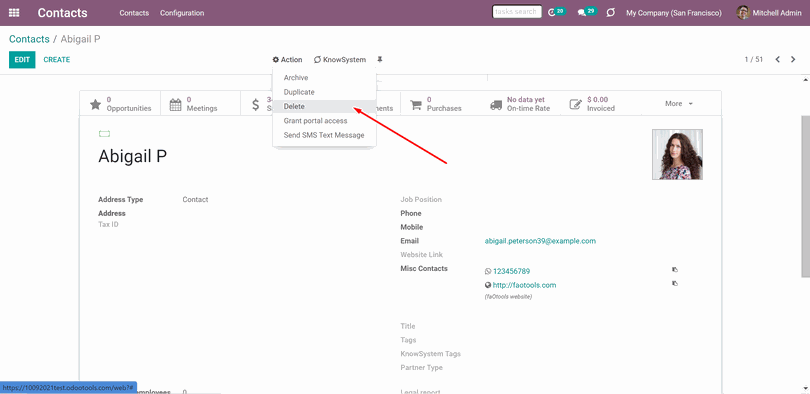810x394 pixels.
Task: Open the activities clock icon with badge 20
Action: (x=556, y=12)
